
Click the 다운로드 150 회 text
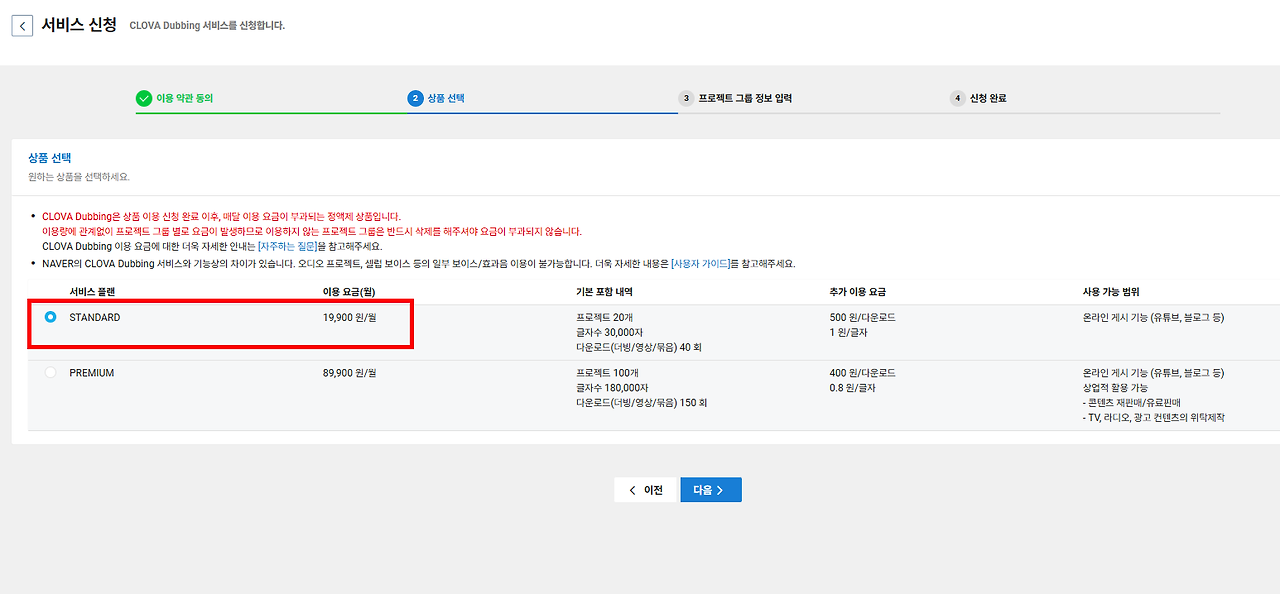pos(643,402)
